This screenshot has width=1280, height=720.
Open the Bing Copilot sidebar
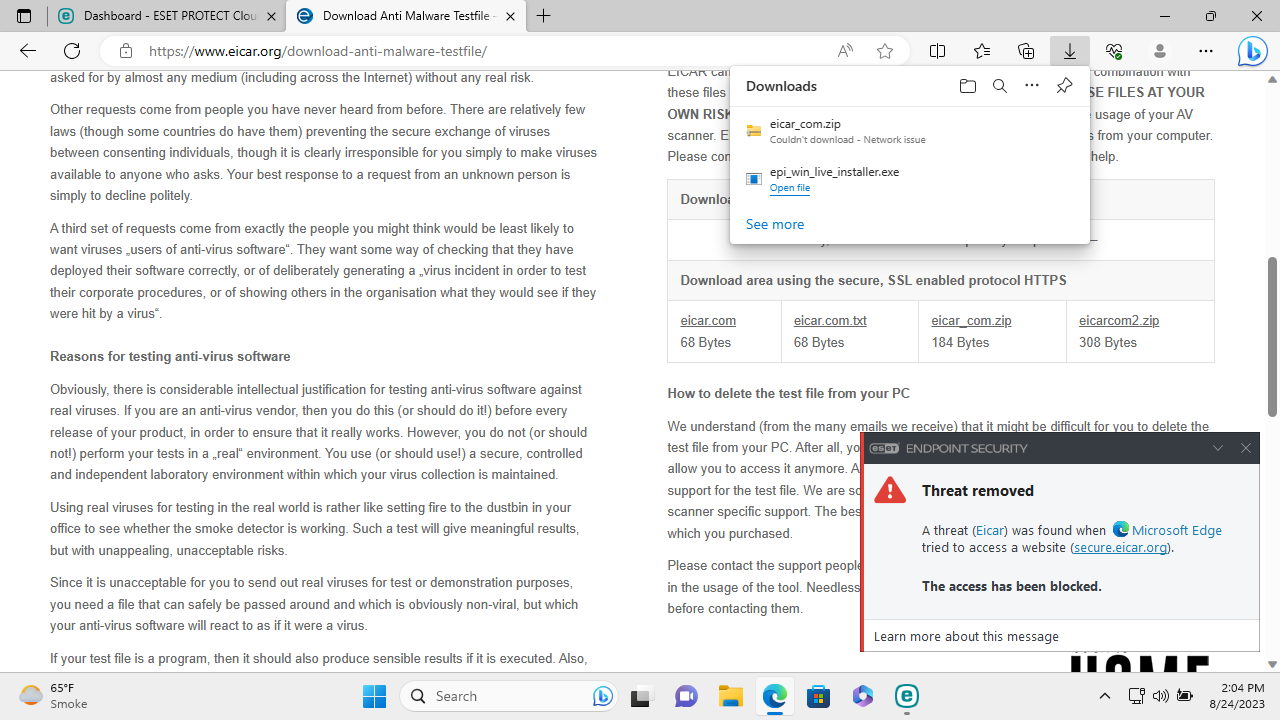(x=1252, y=51)
